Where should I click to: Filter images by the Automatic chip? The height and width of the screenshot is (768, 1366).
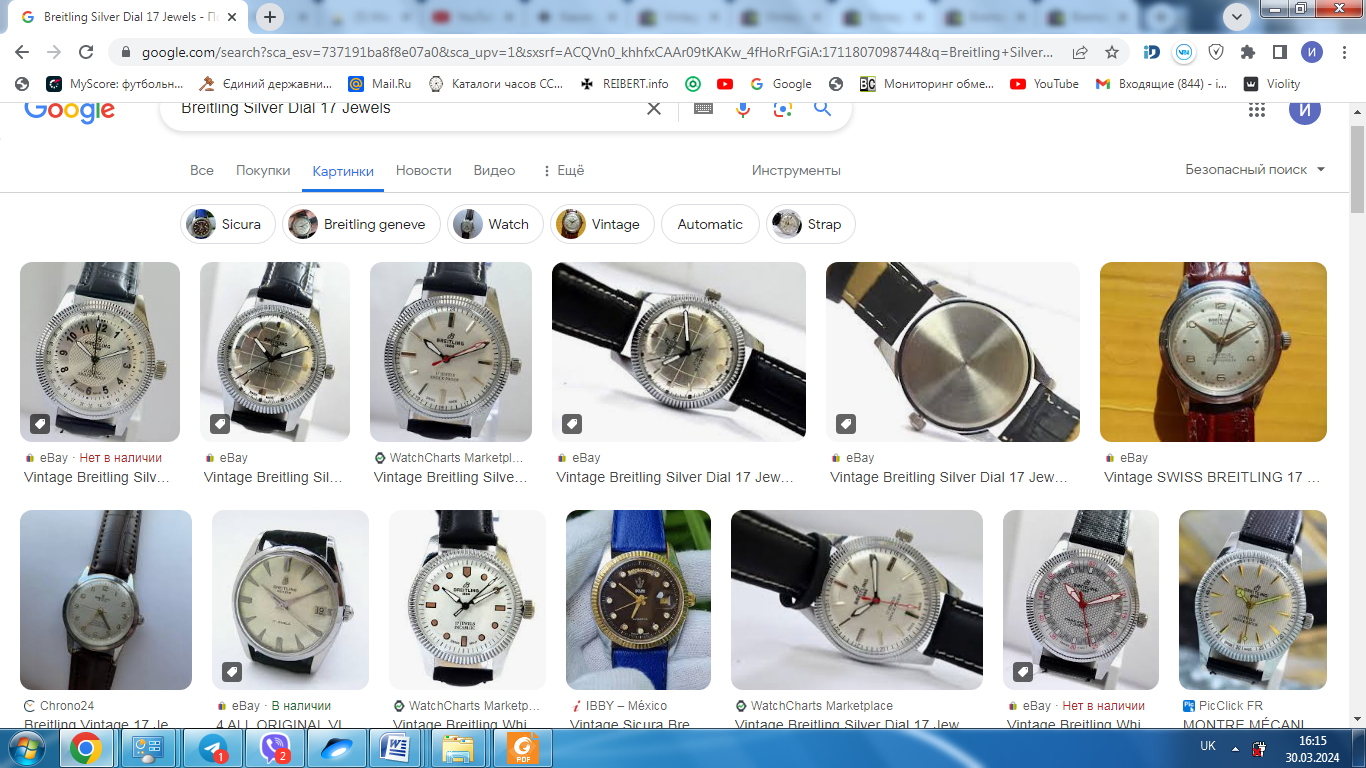coord(710,224)
